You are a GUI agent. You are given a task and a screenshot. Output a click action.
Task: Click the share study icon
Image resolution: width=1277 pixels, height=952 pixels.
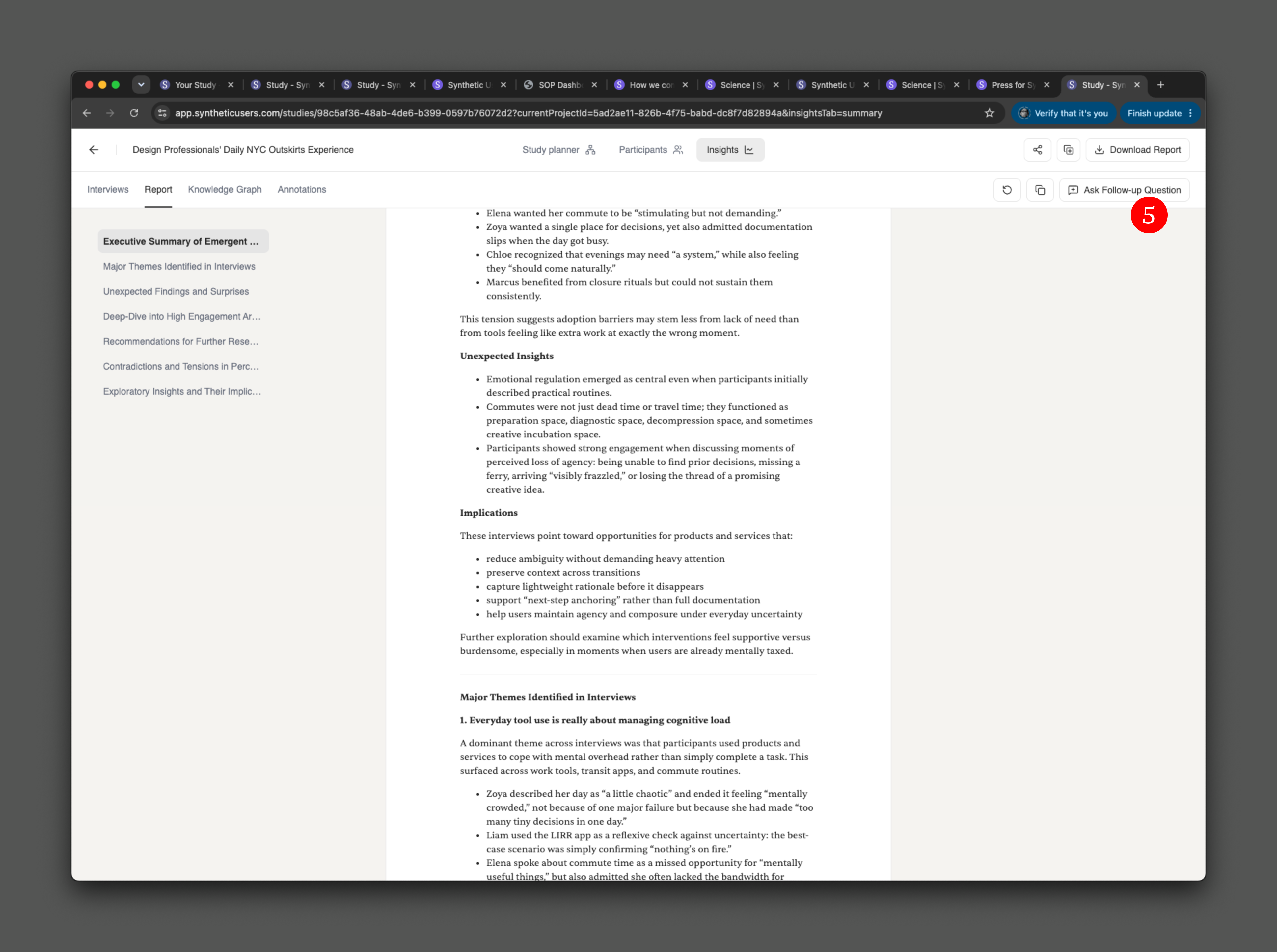coord(1037,150)
